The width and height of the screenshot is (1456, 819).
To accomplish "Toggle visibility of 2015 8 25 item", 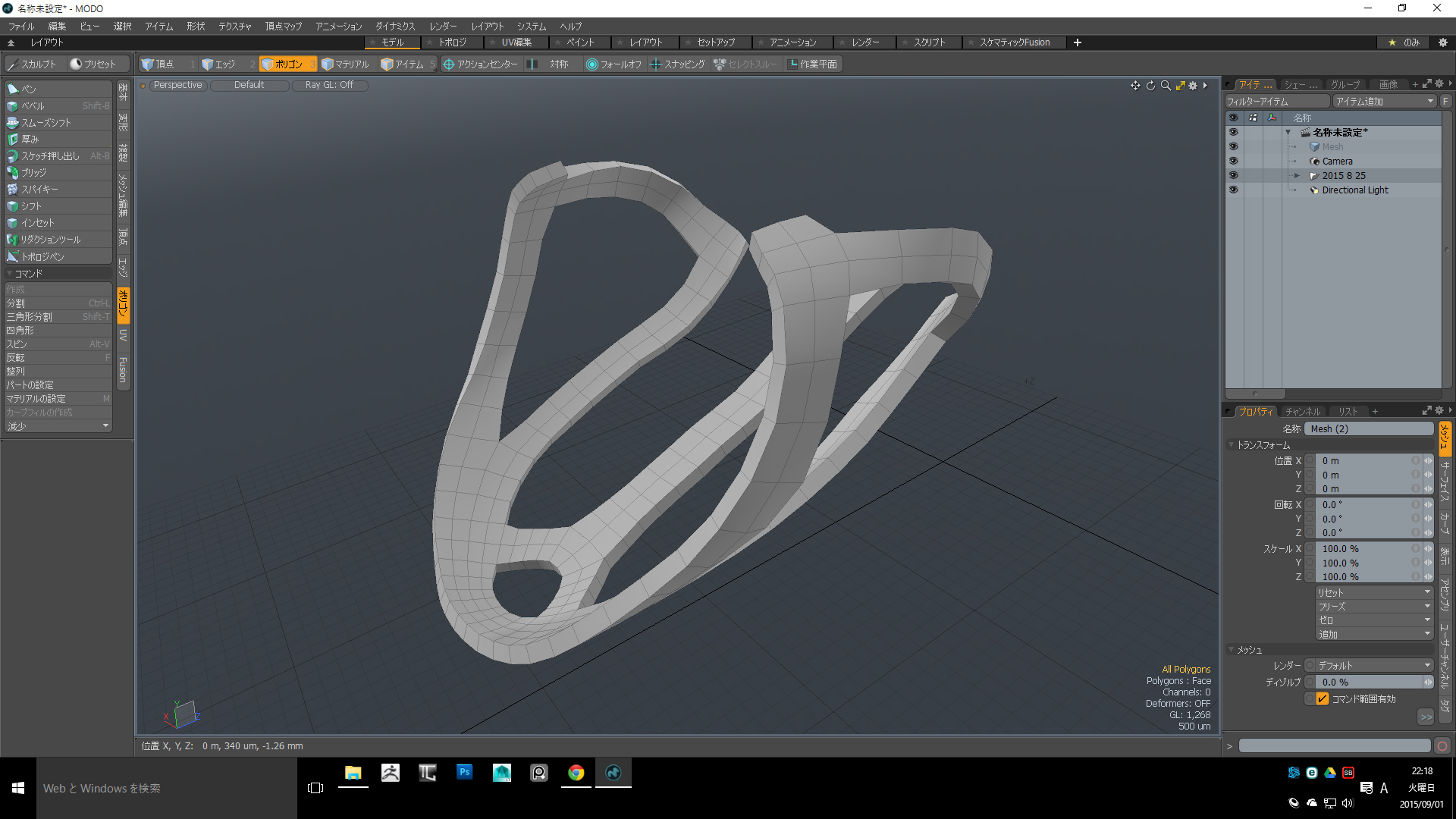I will pyautogui.click(x=1233, y=175).
